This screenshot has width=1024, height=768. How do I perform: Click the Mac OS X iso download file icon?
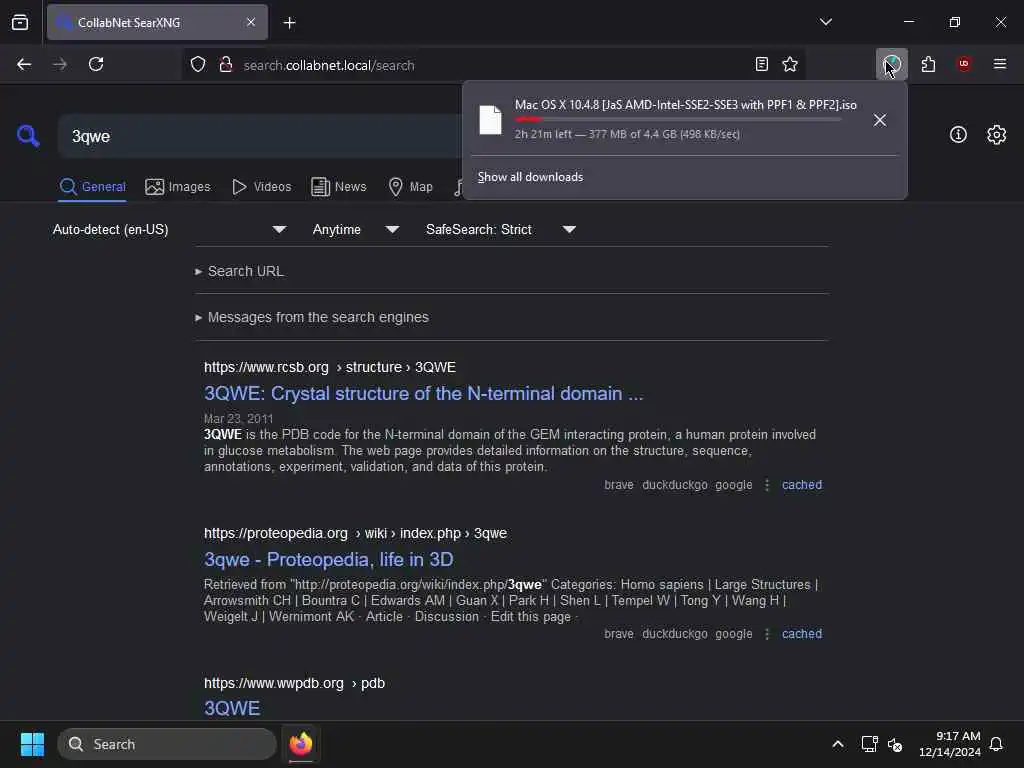tap(490, 120)
